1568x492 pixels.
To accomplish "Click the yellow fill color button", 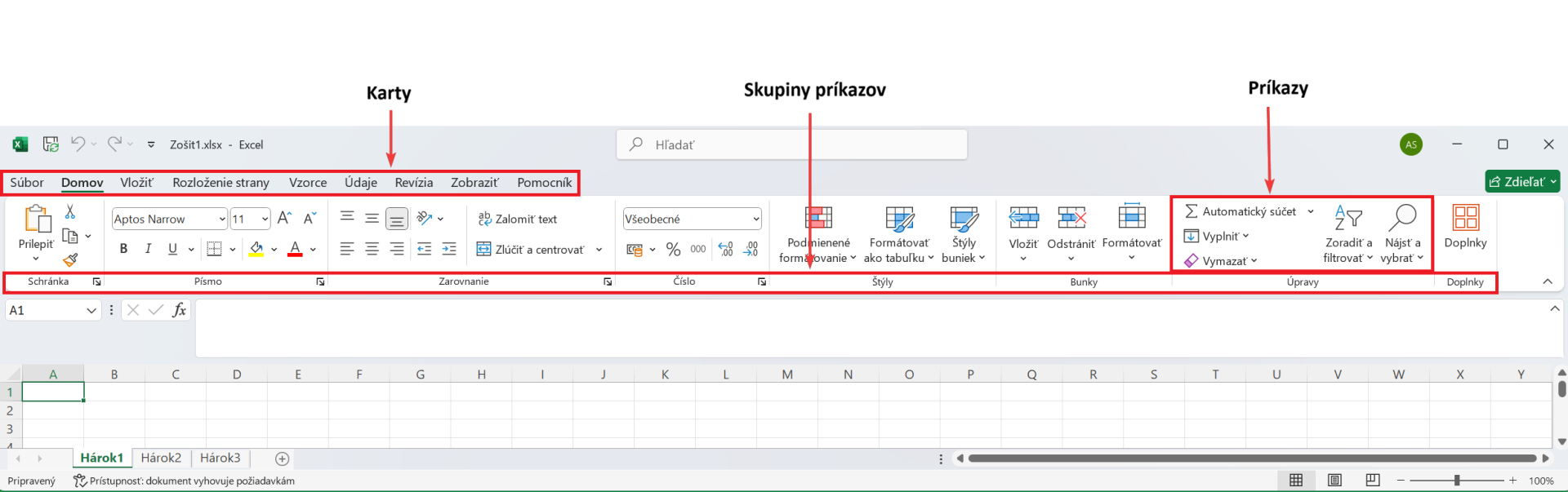I will tap(256, 249).
